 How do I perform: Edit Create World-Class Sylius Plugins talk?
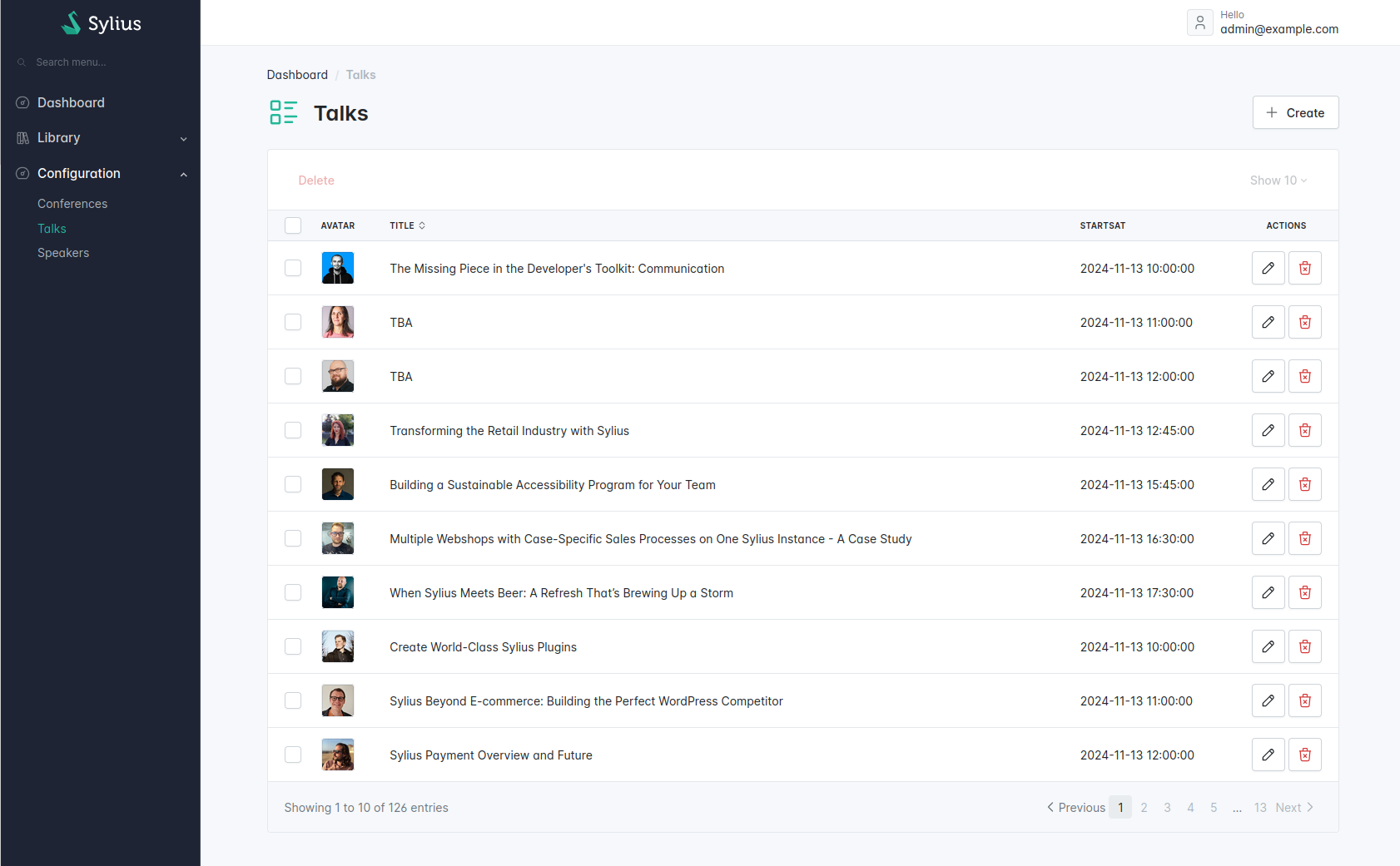[x=1268, y=646]
